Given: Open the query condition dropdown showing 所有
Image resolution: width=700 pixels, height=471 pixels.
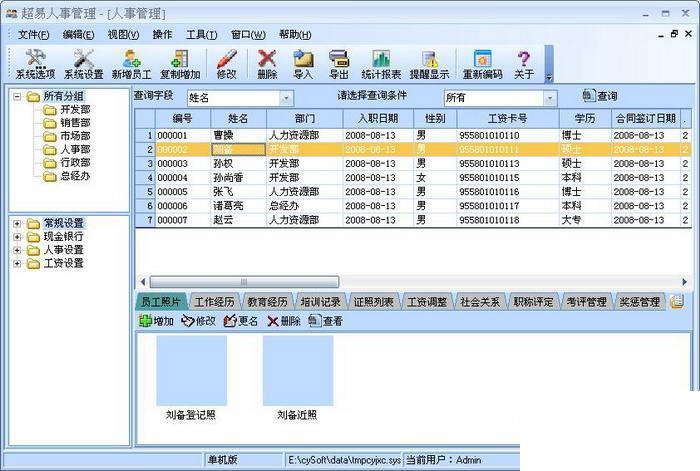Looking at the screenshot, I should [x=550, y=98].
